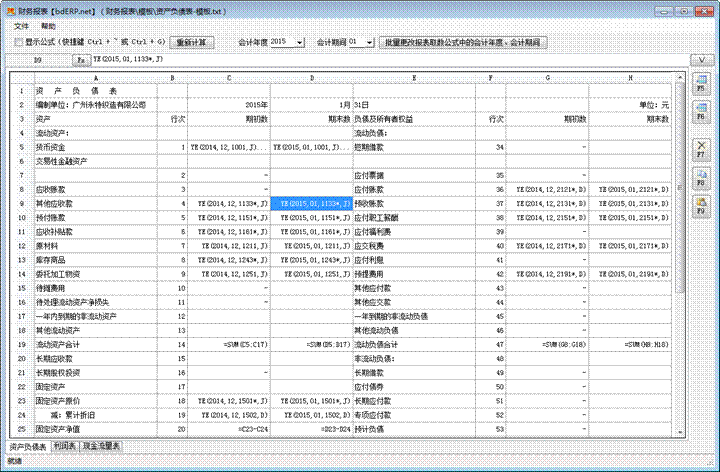Click the cell reference box showing D9
The width and height of the screenshot is (720, 472).
point(39,60)
